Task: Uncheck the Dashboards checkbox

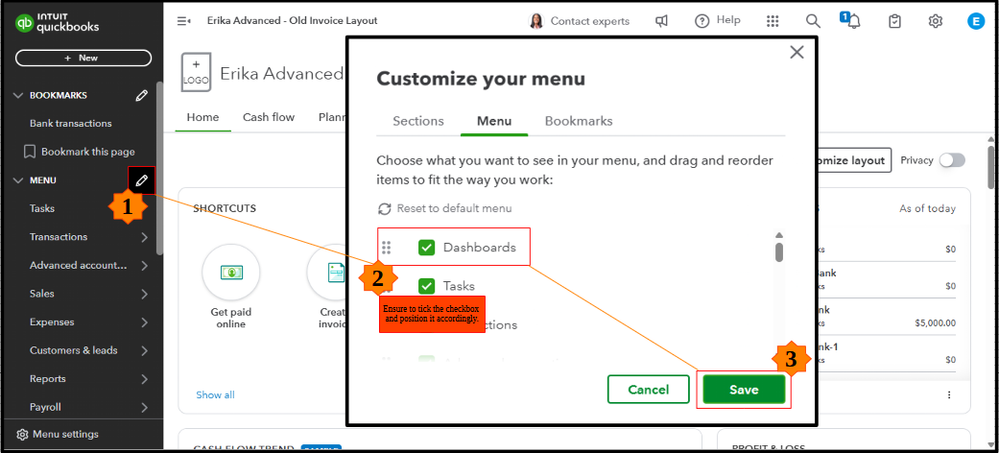Action: click(x=426, y=247)
